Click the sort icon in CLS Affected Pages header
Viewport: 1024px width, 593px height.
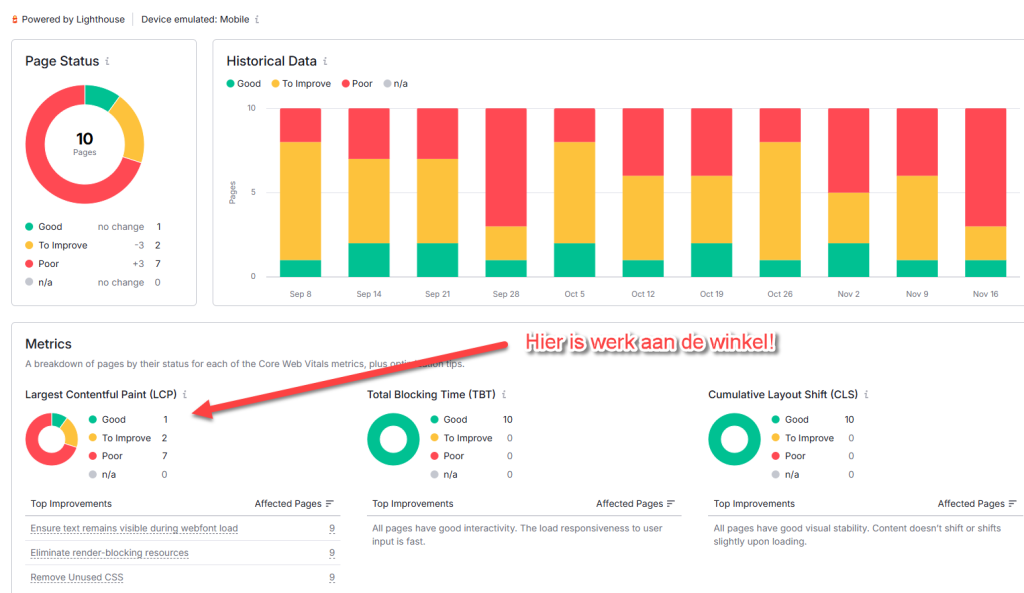point(1012,504)
